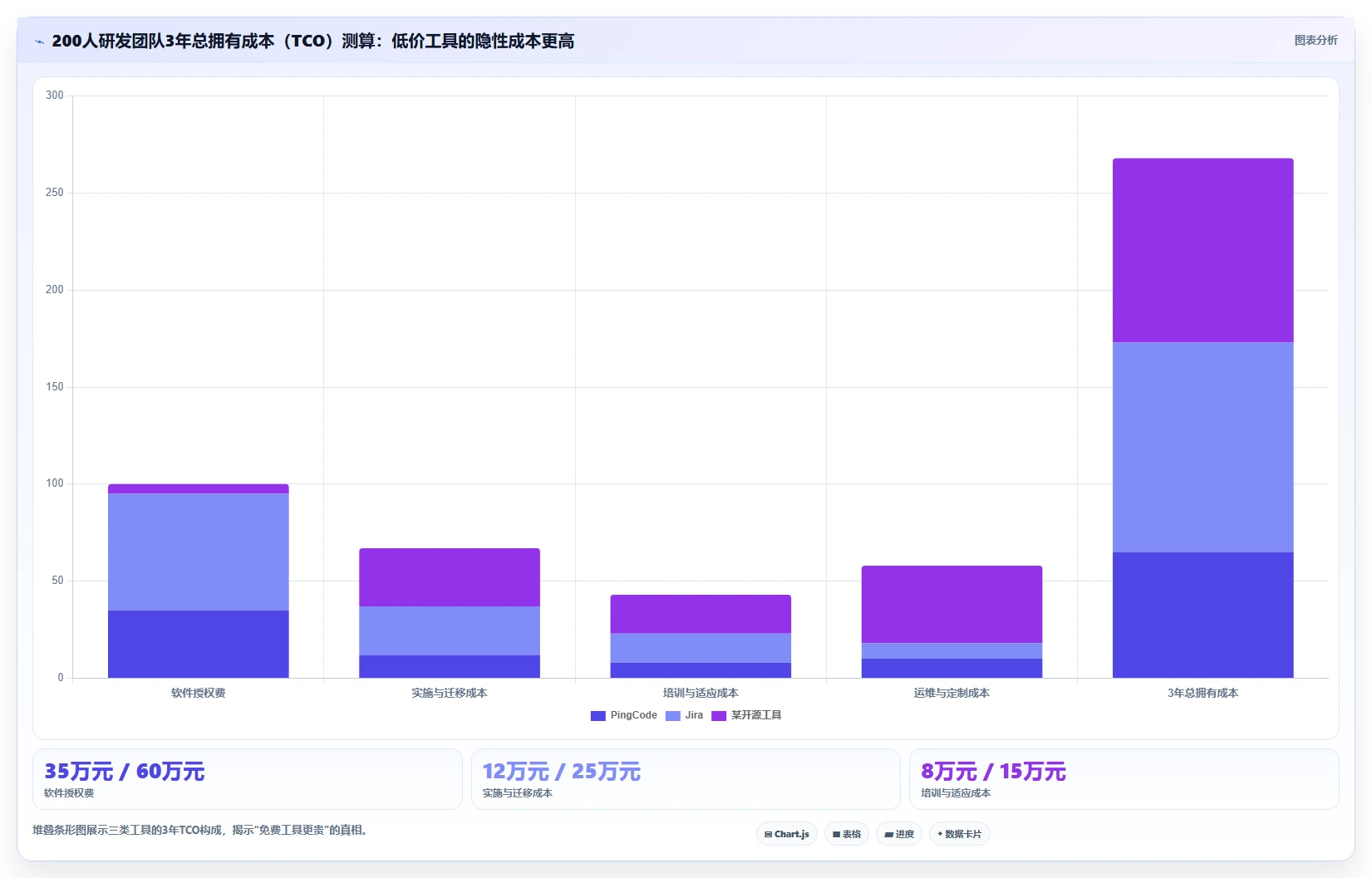Select the PingCode segment of 运维与定制成本 bar

pyautogui.click(x=952, y=668)
